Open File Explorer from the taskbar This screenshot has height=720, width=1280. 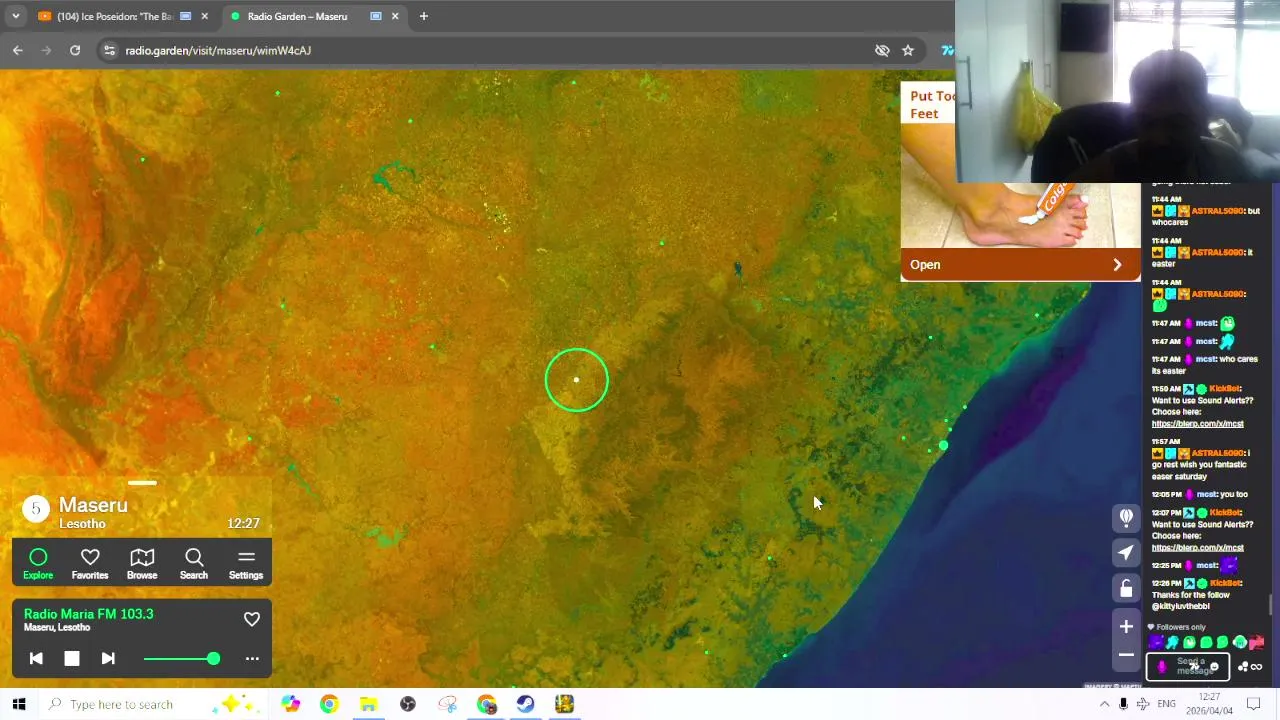(x=368, y=704)
